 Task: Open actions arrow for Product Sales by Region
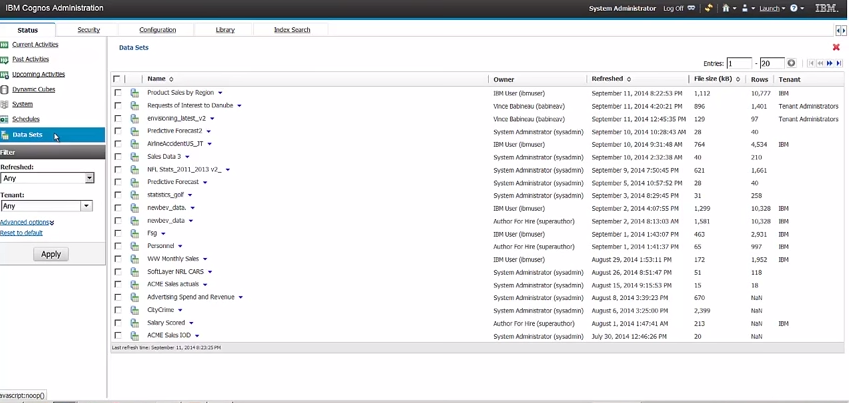pos(220,93)
